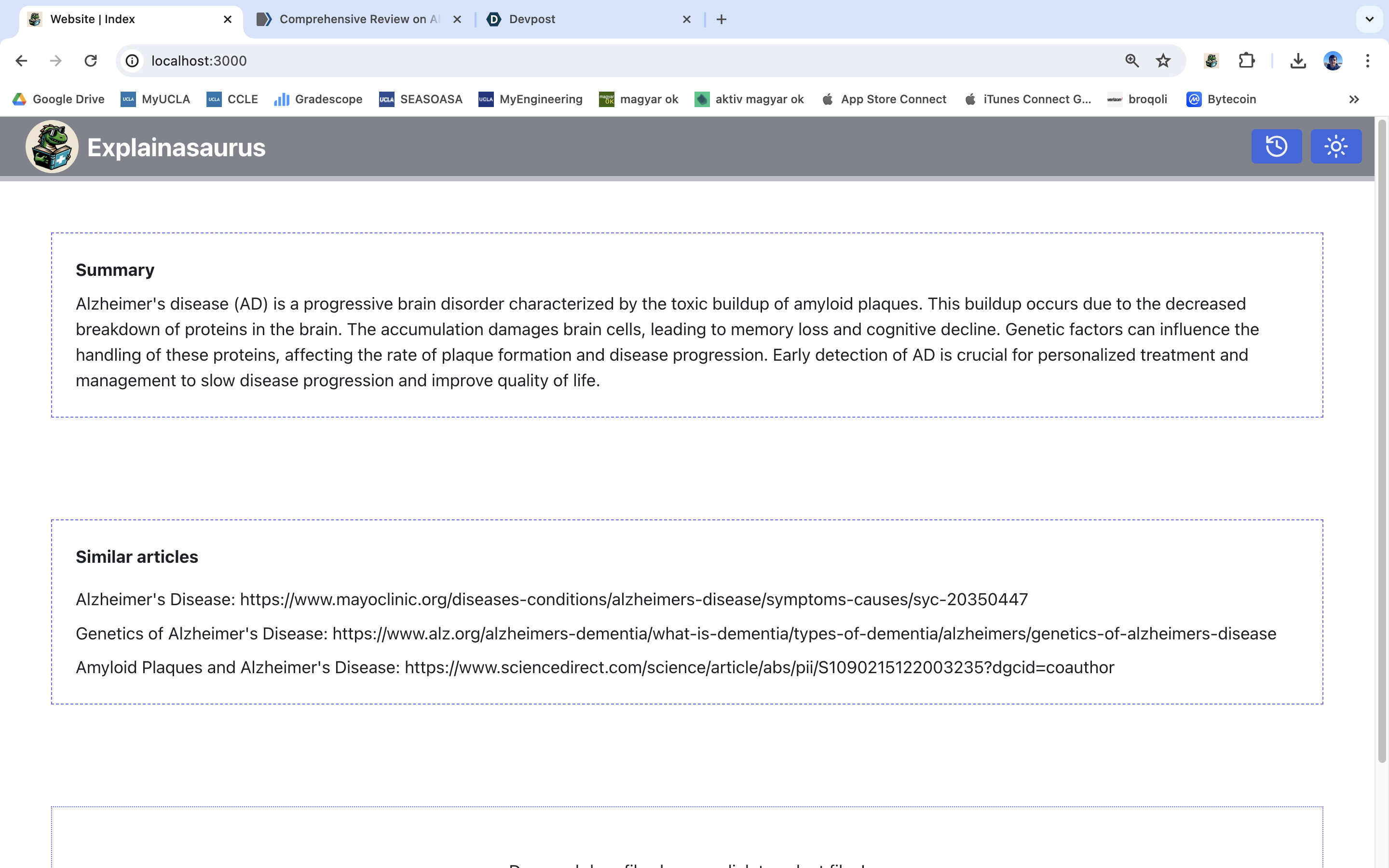Open the zoom magnifier in address bar
The image size is (1389, 868).
pyautogui.click(x=1131, y=61)
